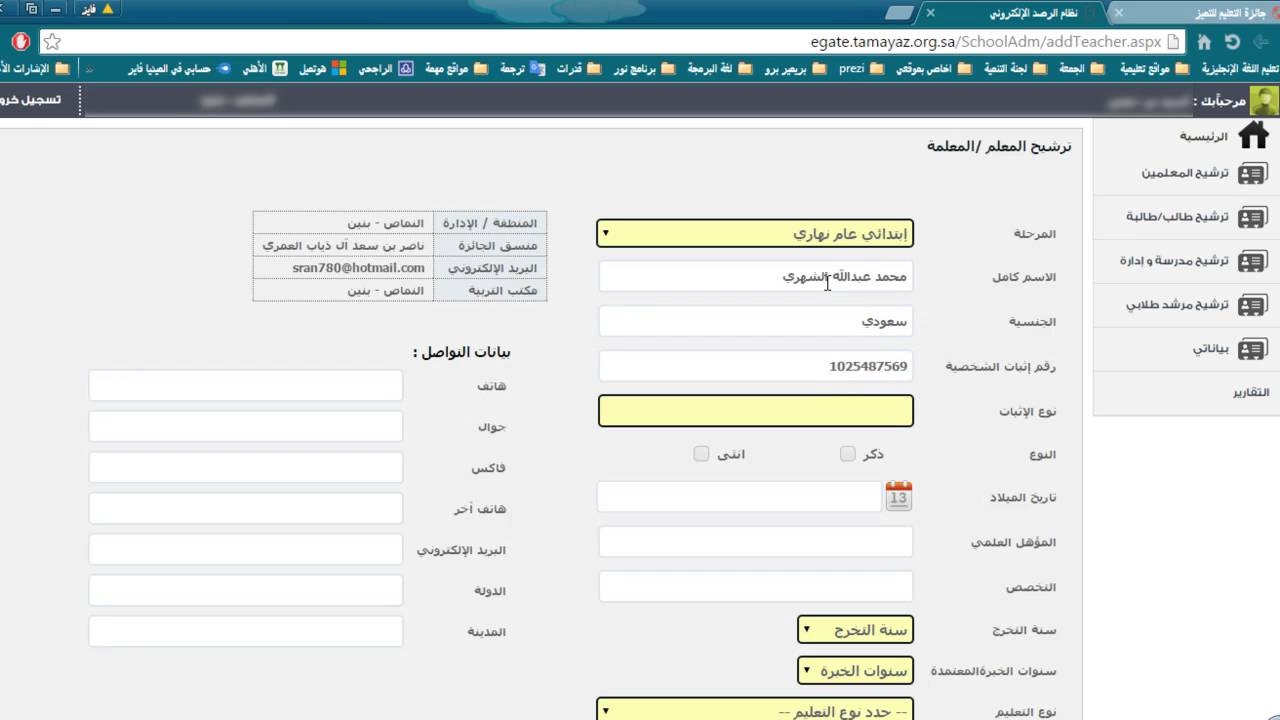
Task: Expand the سنة التخرج dropdown
Action: point(855,630)
